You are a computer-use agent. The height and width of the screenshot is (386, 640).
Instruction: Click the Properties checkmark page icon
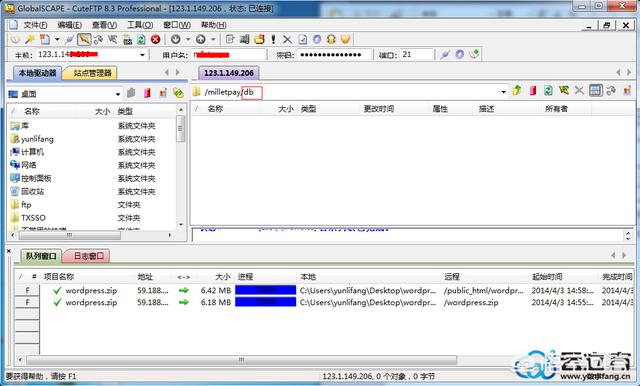302,40
